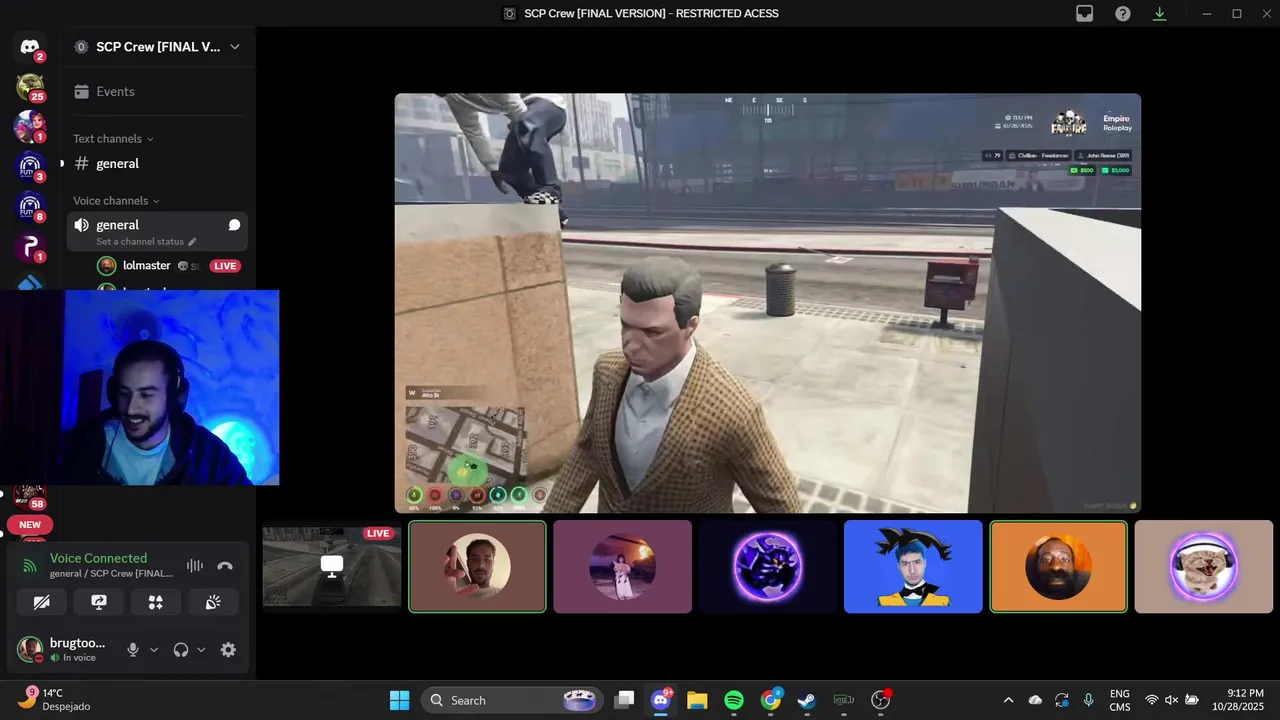This screenshot has height=720, width=1280.
Task: Open the headphone output options dropdown
Action: click(201, 650)
